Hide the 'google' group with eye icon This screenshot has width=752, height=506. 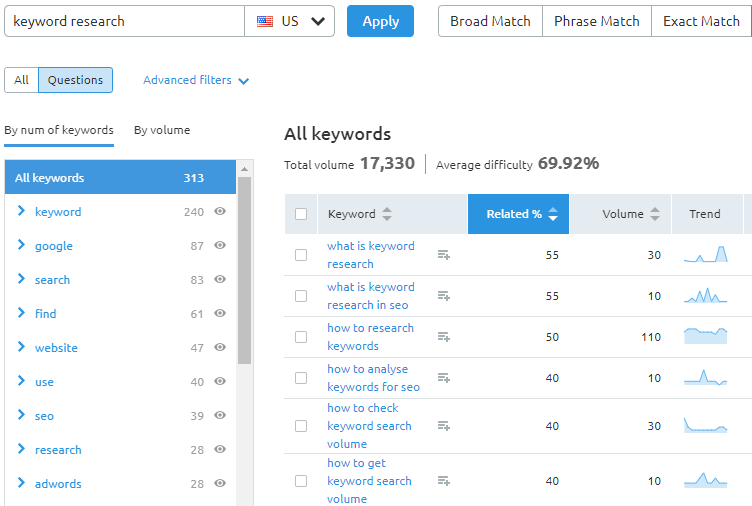tap(220, 246)
